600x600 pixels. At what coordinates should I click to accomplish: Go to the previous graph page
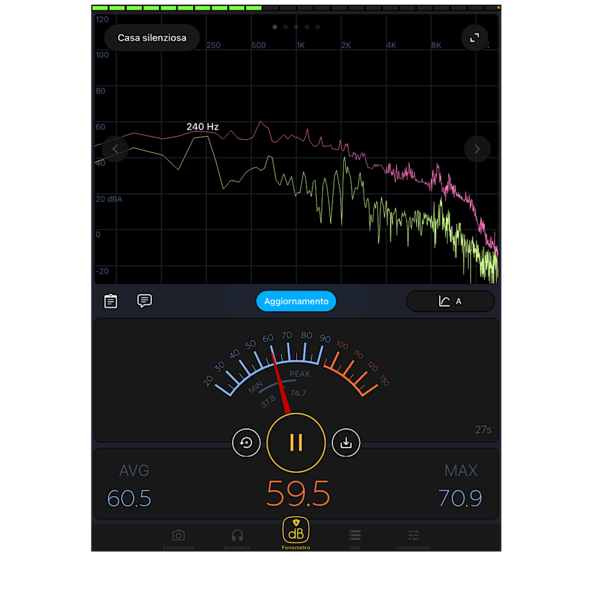point(115,149)
